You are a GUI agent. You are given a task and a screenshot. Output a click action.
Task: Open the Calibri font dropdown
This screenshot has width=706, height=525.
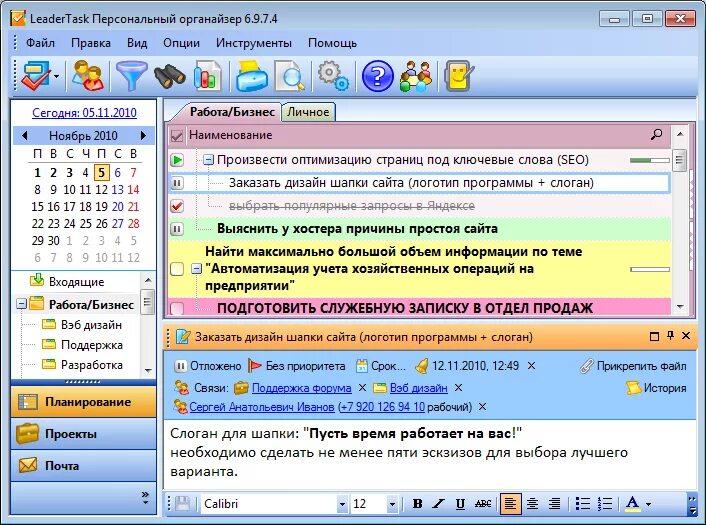tap(342, 504)
